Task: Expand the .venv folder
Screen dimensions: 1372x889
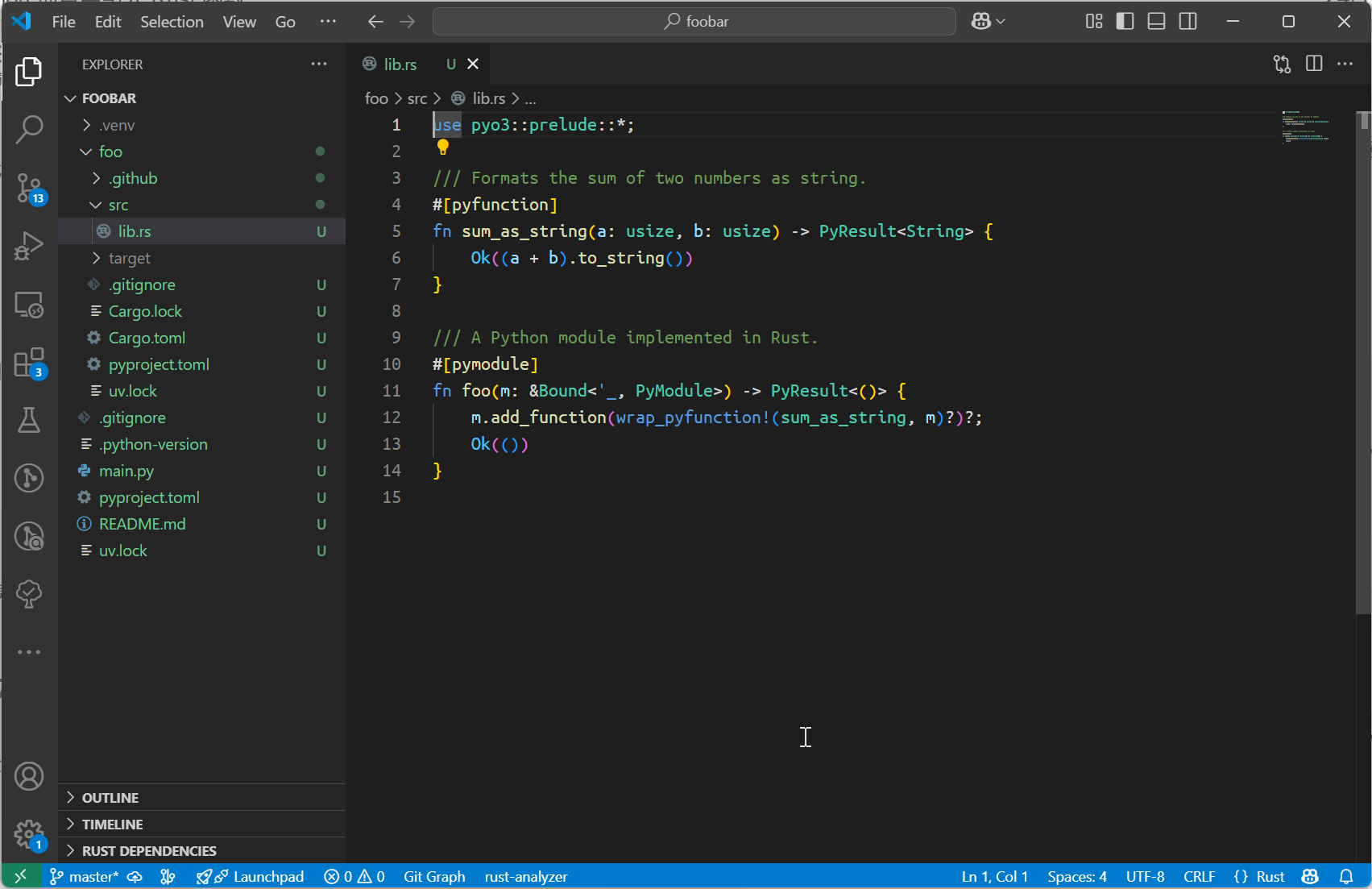Action: 202,125
